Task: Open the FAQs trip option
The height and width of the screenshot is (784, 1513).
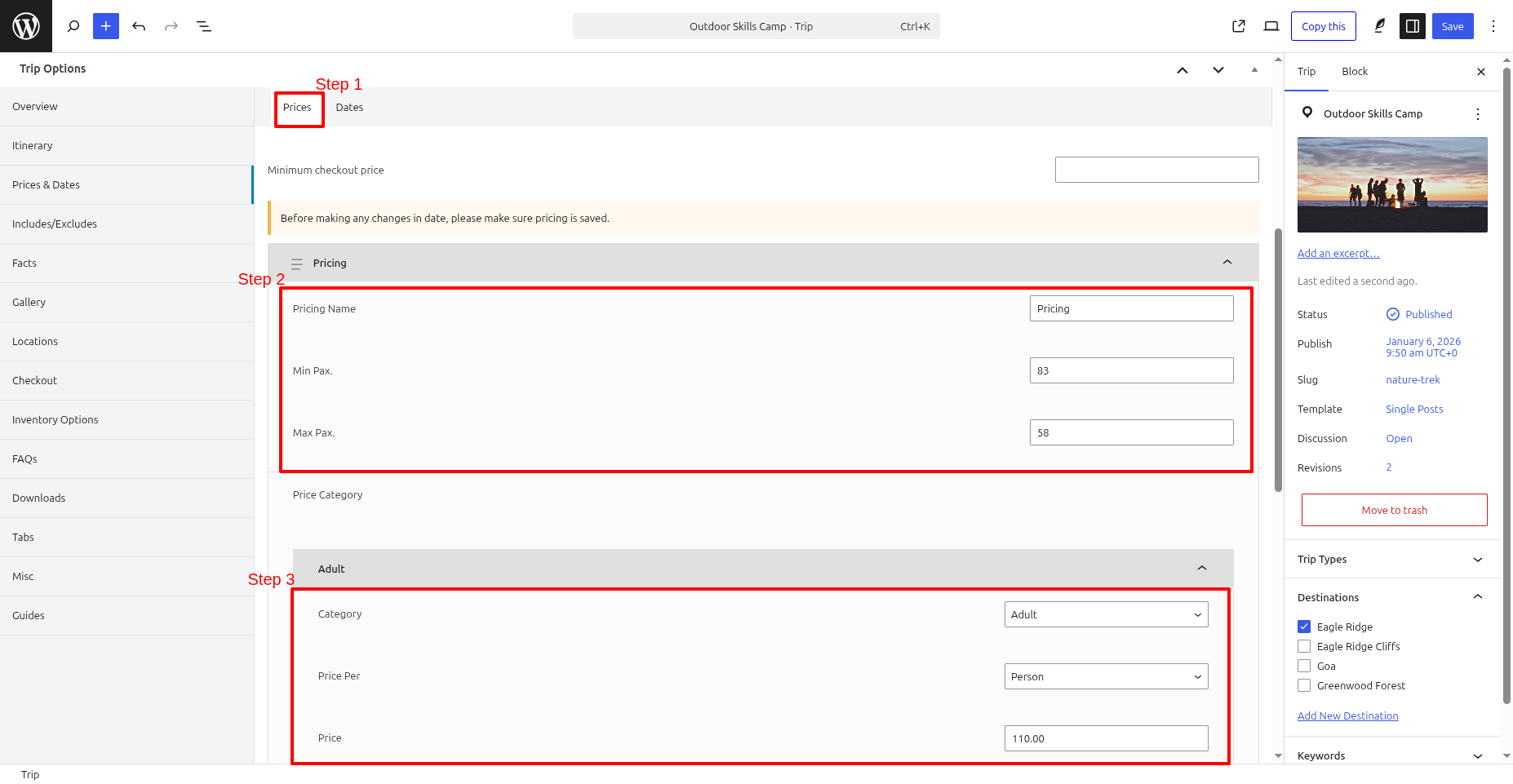Action: pos(126,459)
